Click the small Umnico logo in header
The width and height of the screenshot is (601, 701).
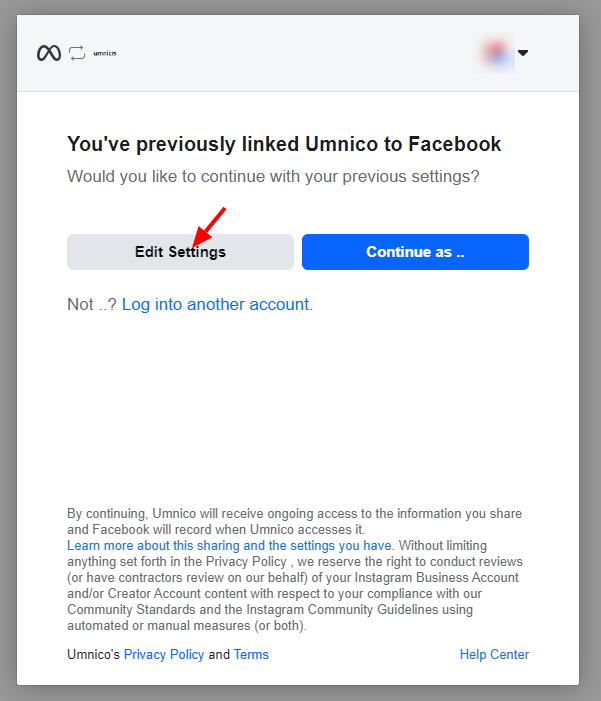tap(105, 53)
